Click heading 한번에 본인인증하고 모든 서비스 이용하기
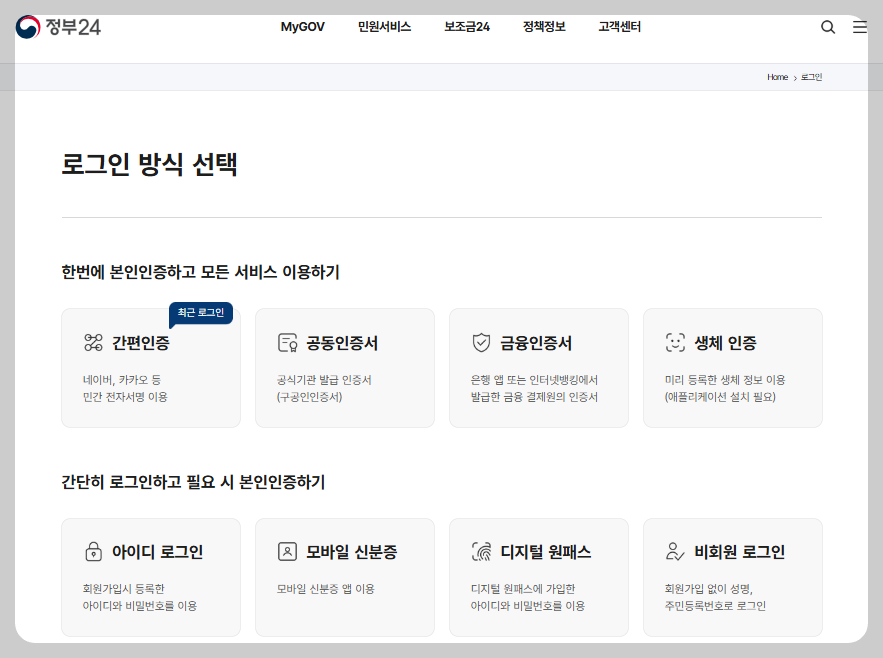 pos(200,272)
